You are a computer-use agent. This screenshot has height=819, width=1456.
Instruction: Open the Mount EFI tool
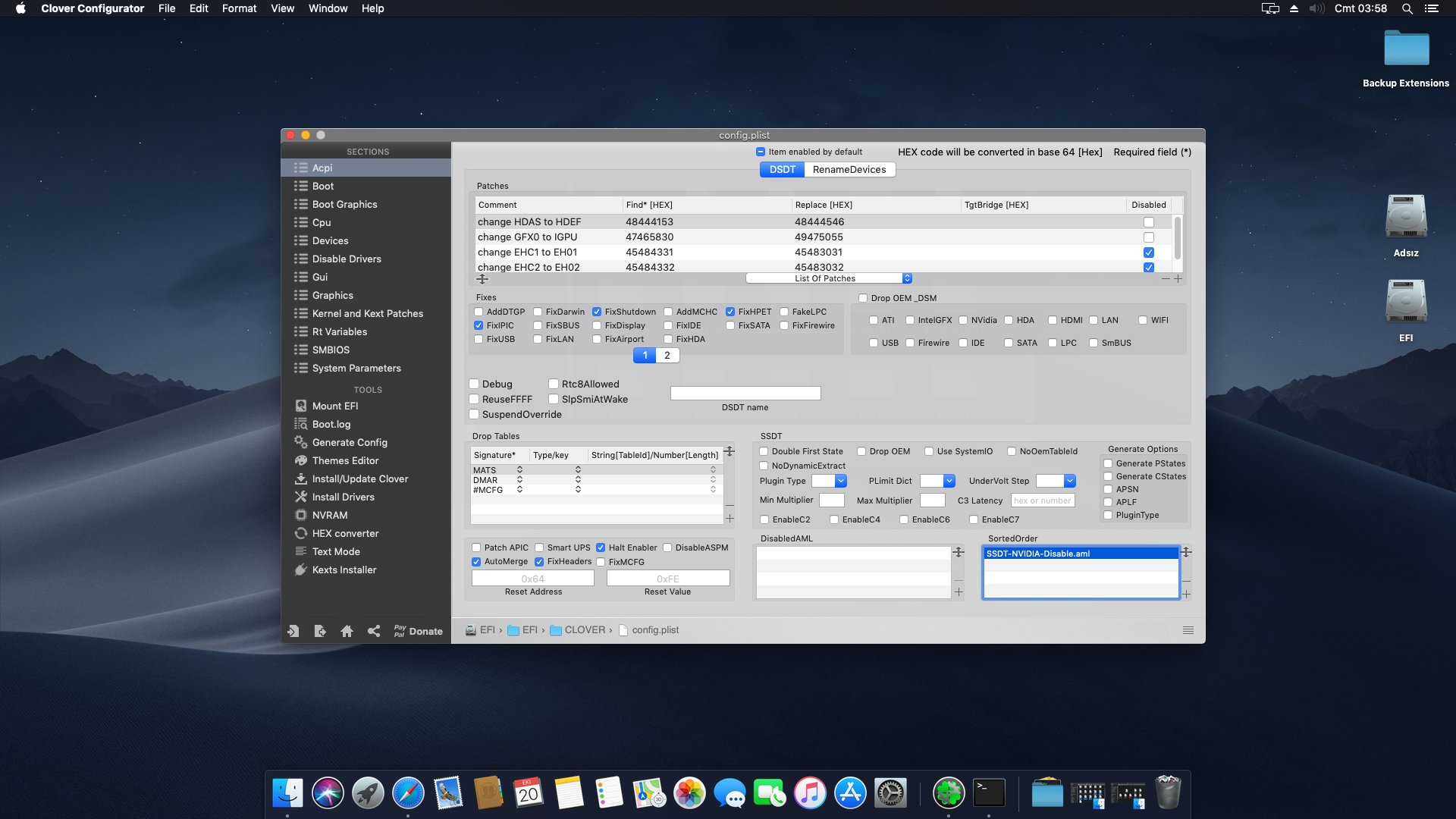pos(334,406)
